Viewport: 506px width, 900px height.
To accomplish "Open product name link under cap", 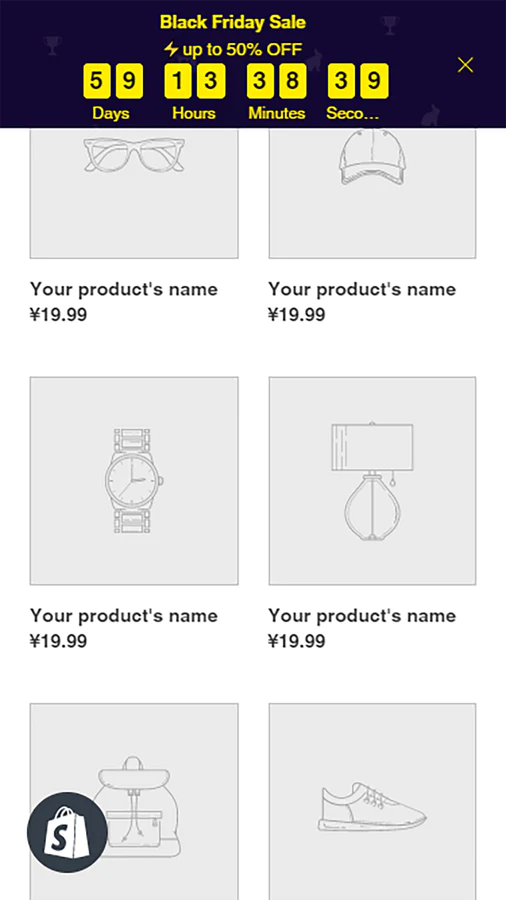I will pyautogui.click(x=362, y=289).
